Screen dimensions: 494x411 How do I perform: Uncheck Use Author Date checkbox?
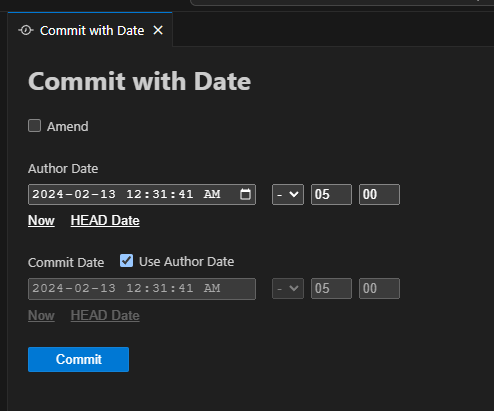pyautogui.click(x=126, y=261)
